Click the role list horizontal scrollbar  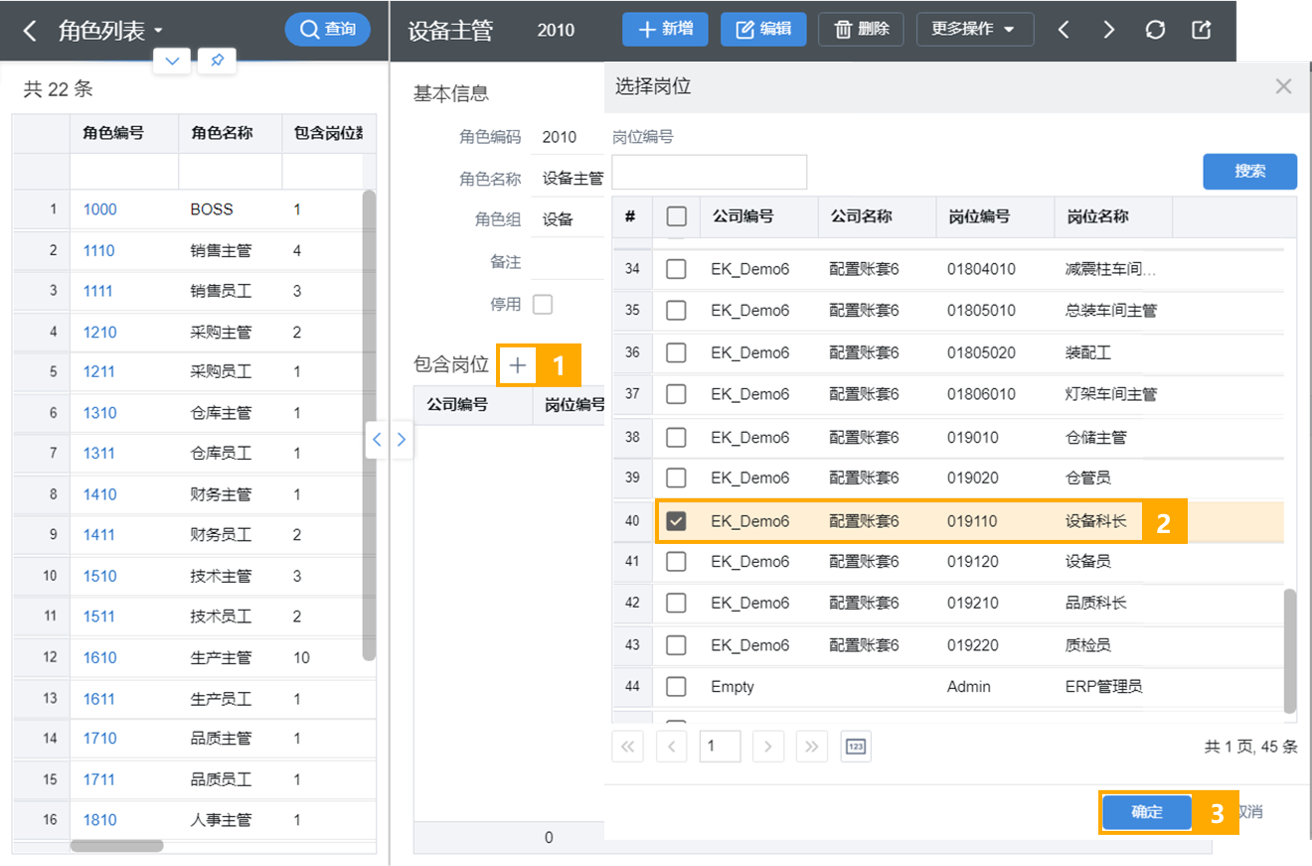(117, 846)
